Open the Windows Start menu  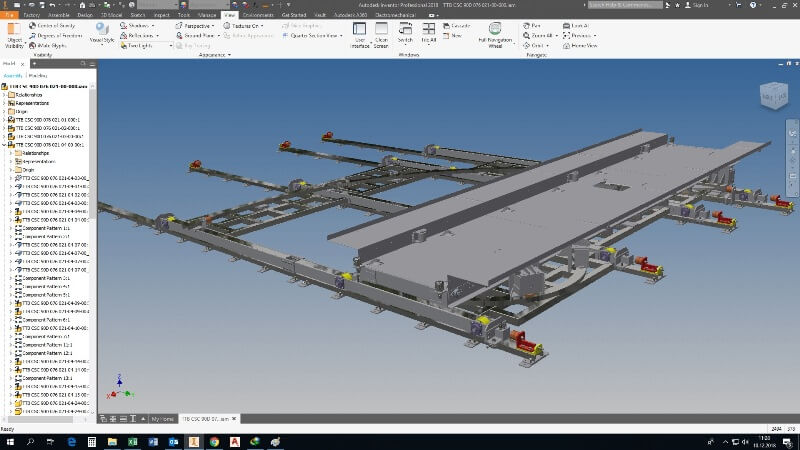coord(10,442)
